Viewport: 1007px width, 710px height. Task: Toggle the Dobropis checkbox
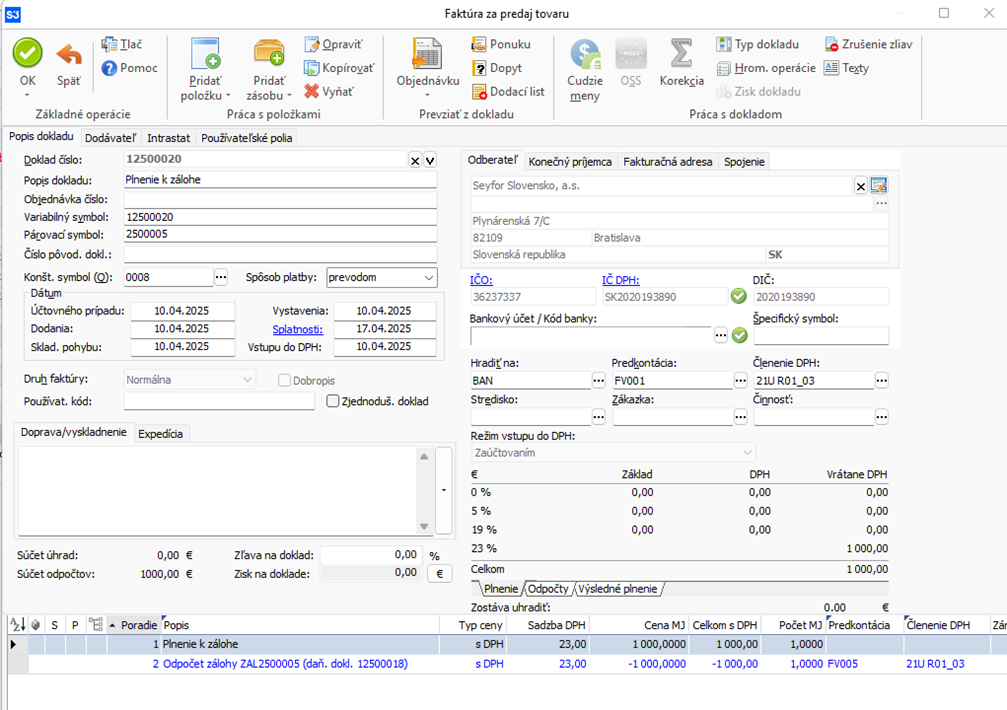point(284,380)
